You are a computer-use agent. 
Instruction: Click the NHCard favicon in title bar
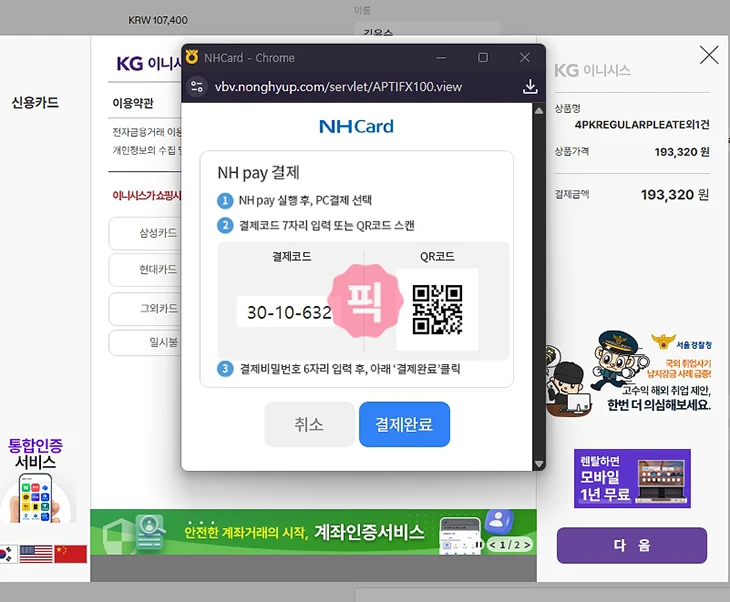pyautogui.click(x=192, y=57)
